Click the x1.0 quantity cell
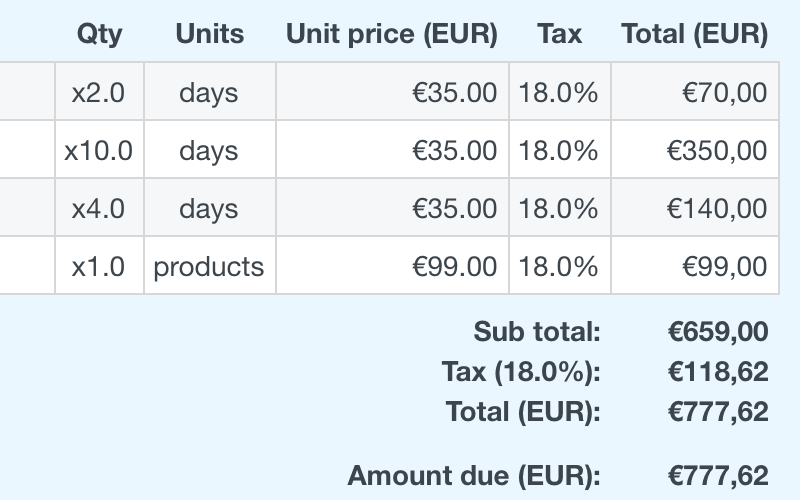800x500 pixels. (x=99, y=267)
